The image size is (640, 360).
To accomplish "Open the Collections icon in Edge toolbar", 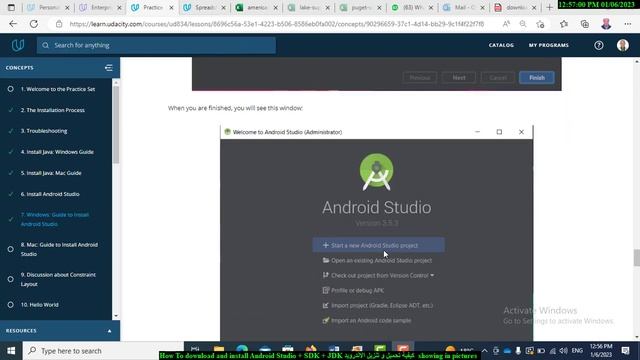I will pyautogui.click(x=584, y=24).
